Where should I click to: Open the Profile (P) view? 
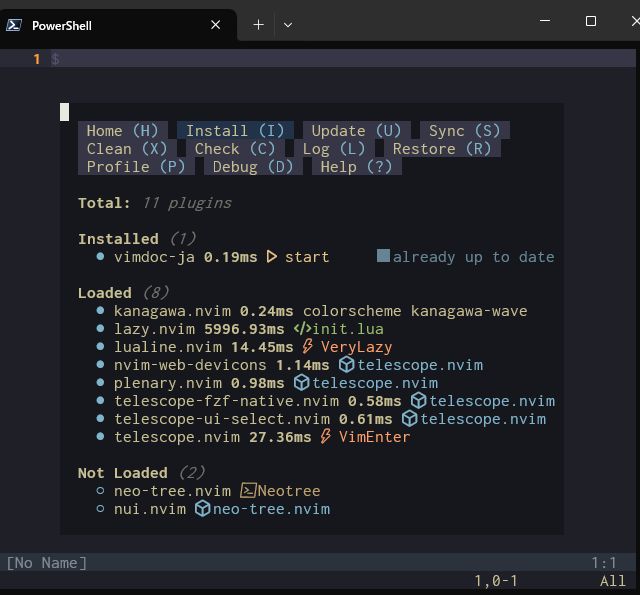pyautogui.click(x=136, y=167)
